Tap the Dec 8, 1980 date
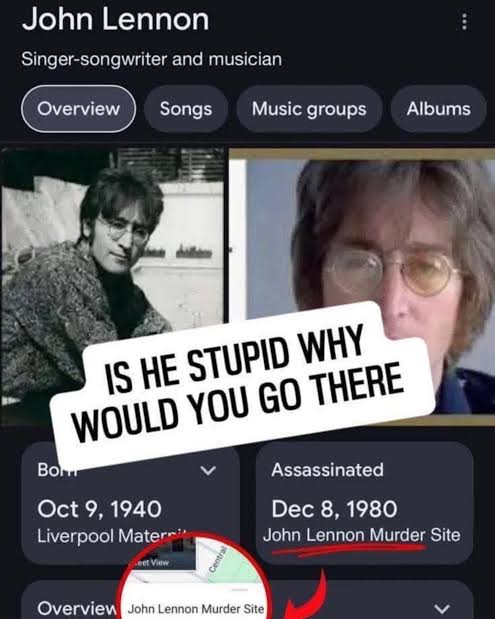 coord(334,508)
